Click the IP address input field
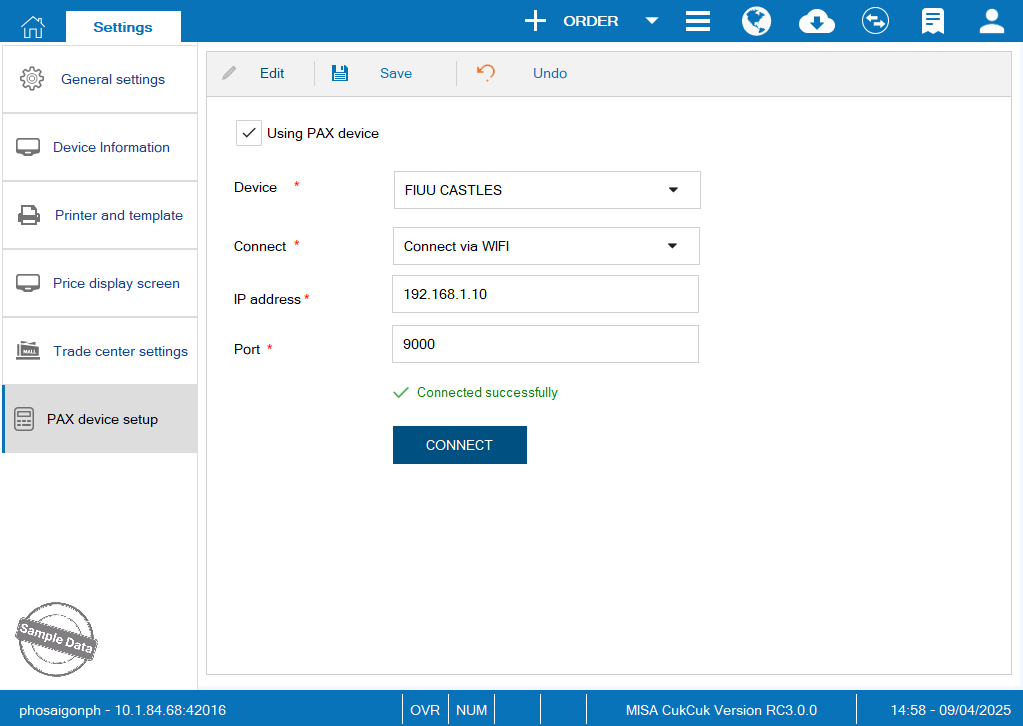This screenshot has height=726, width=1023. [x=545, y=294]
